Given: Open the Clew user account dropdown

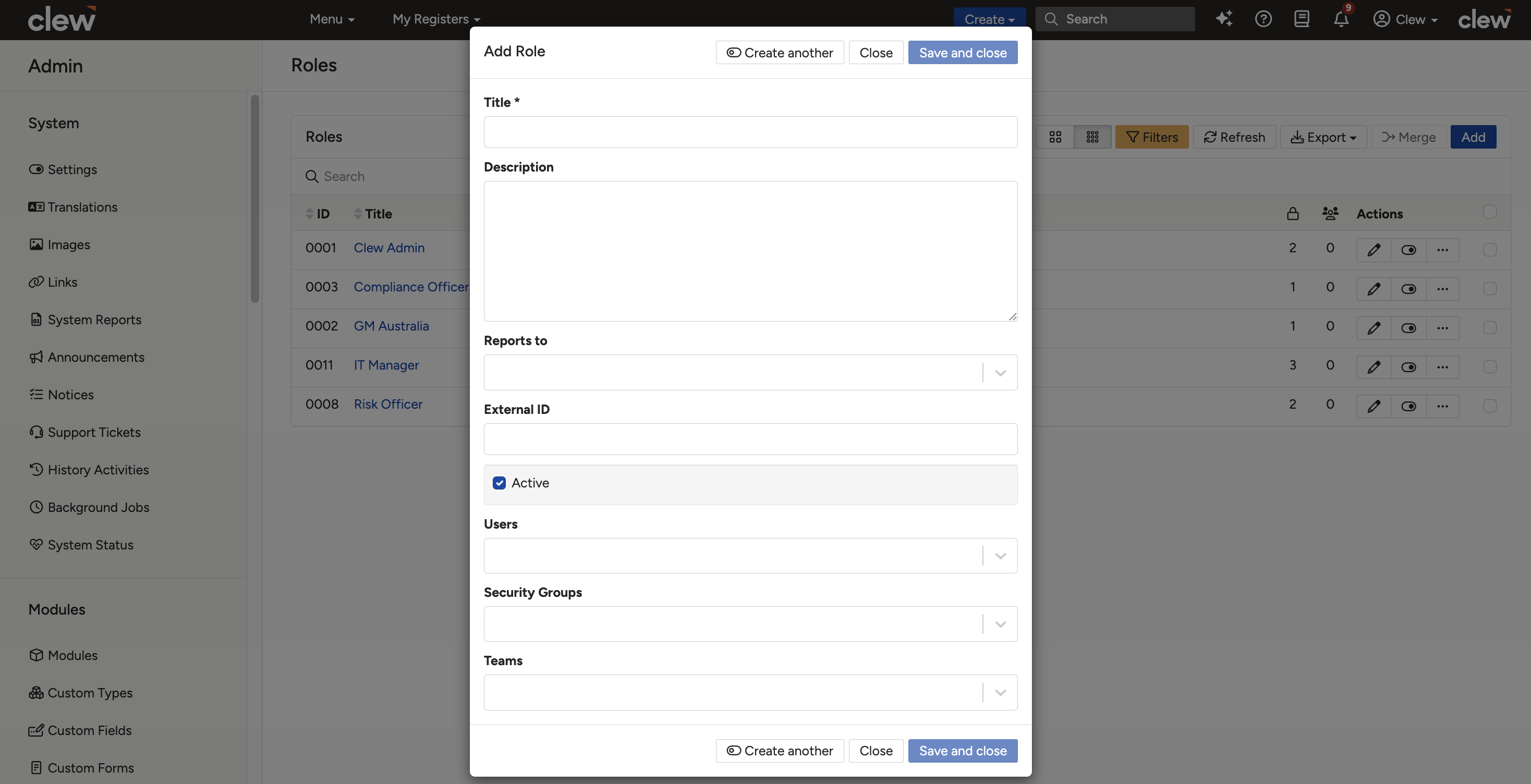Looking at the screenshot, I should coord(1405,19).
